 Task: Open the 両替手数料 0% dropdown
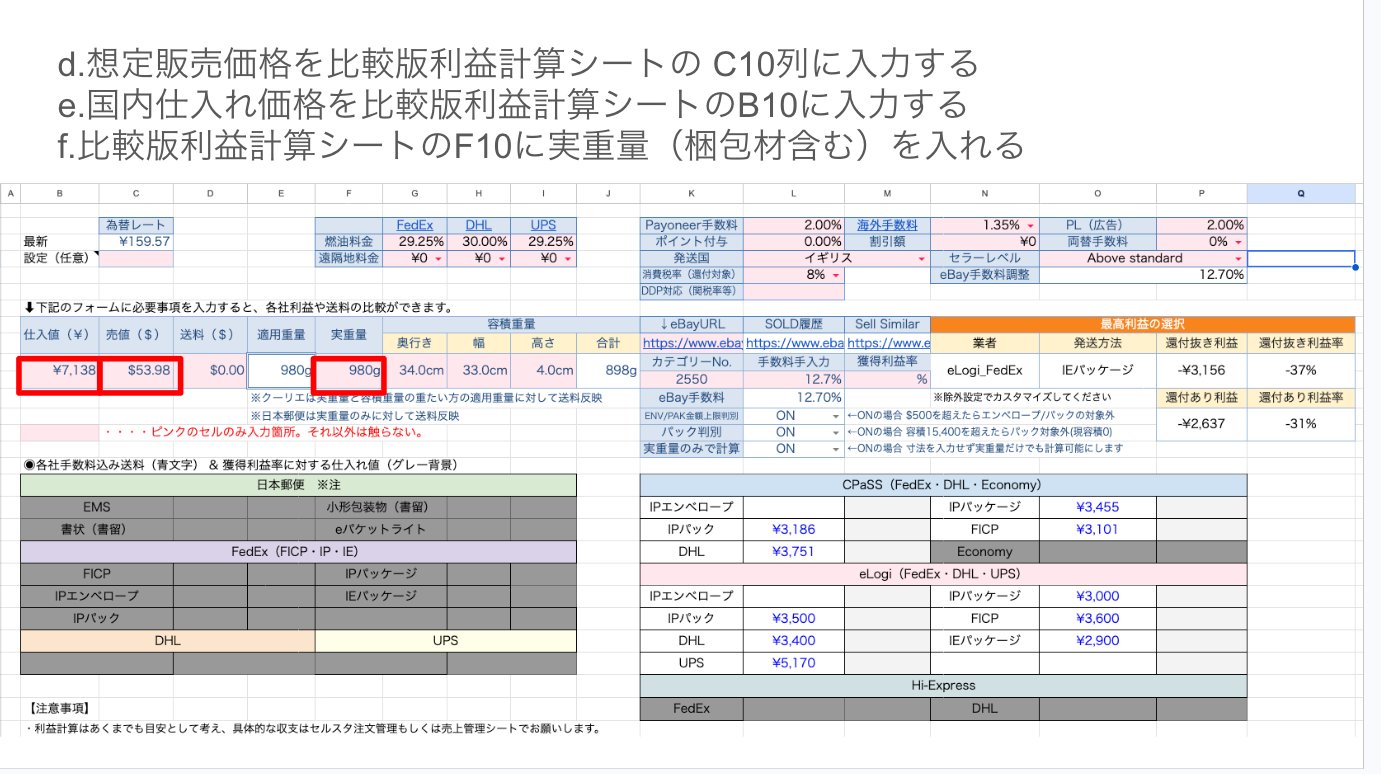(1237, 242)
